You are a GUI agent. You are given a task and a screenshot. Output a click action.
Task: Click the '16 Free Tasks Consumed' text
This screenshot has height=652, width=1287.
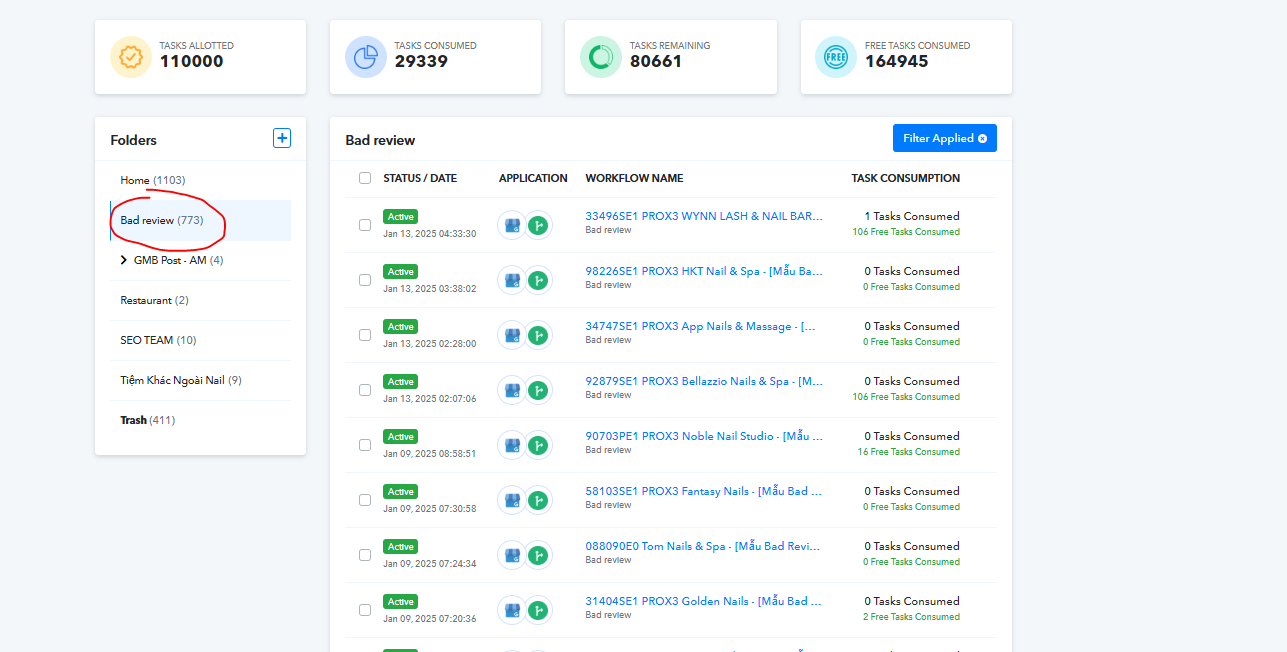pyautogui.click(x=908, y=452)
